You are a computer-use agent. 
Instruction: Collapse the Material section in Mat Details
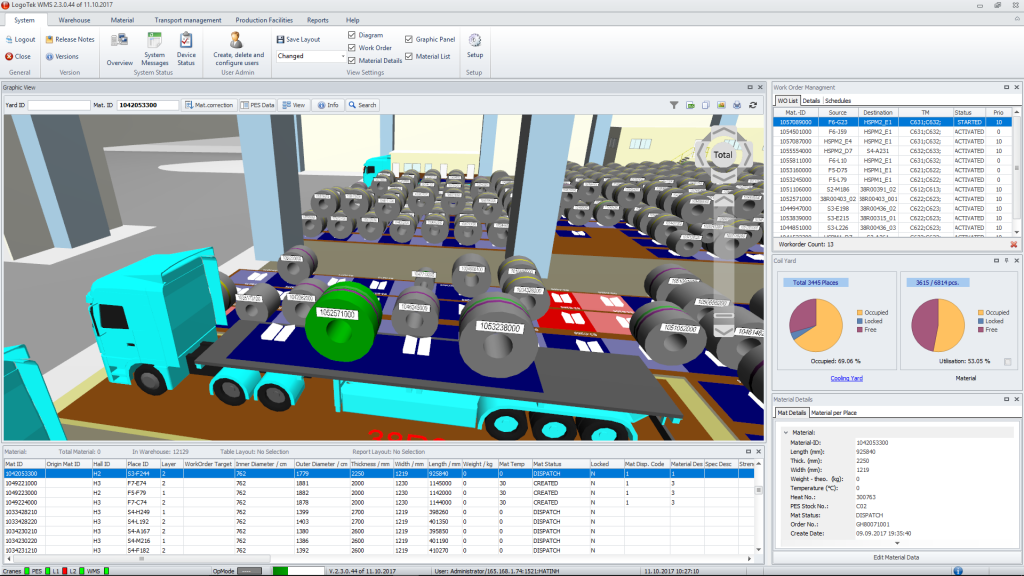785,432
